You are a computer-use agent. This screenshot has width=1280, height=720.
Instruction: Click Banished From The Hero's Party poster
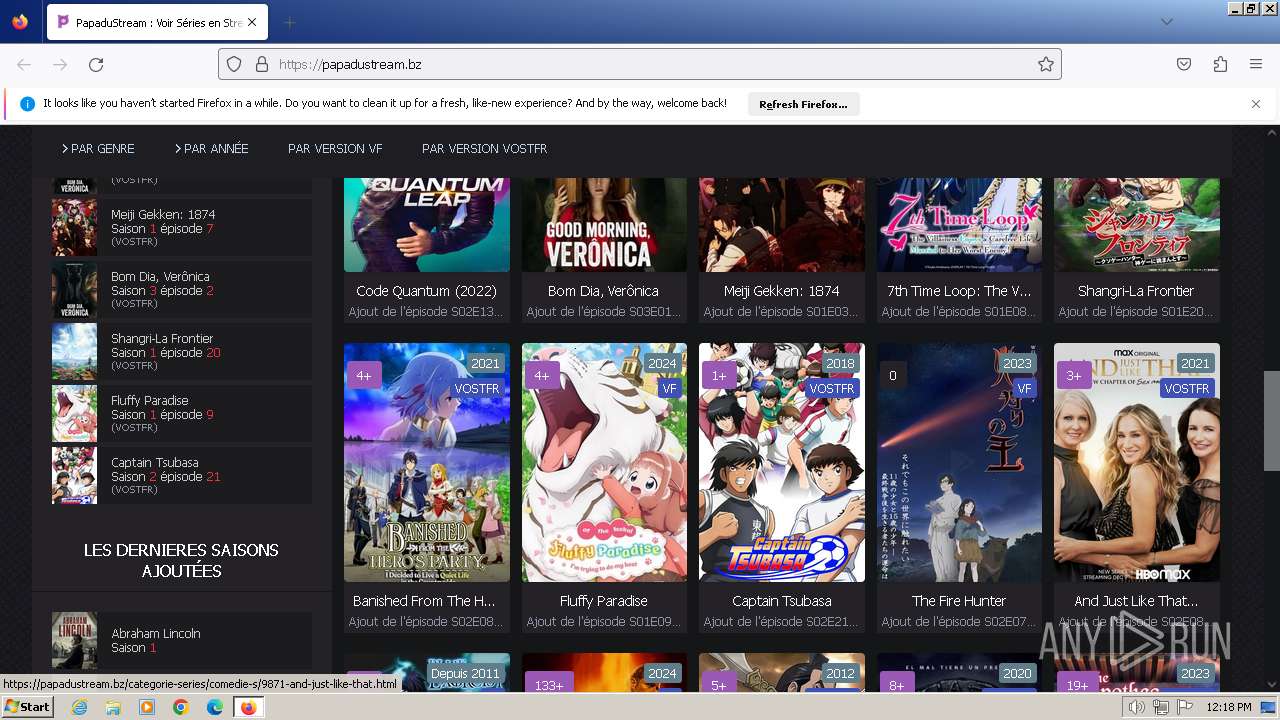[427, 462]
